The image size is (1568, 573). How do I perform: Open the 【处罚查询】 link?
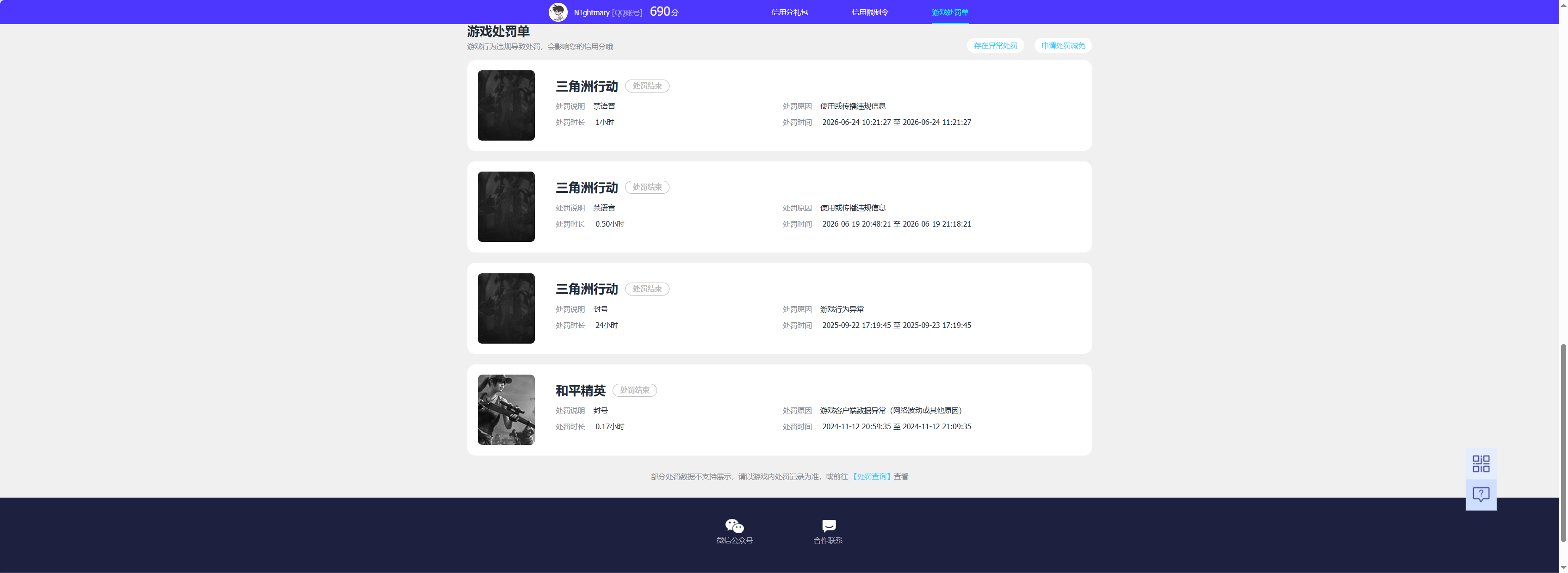[x=871, y=476]
